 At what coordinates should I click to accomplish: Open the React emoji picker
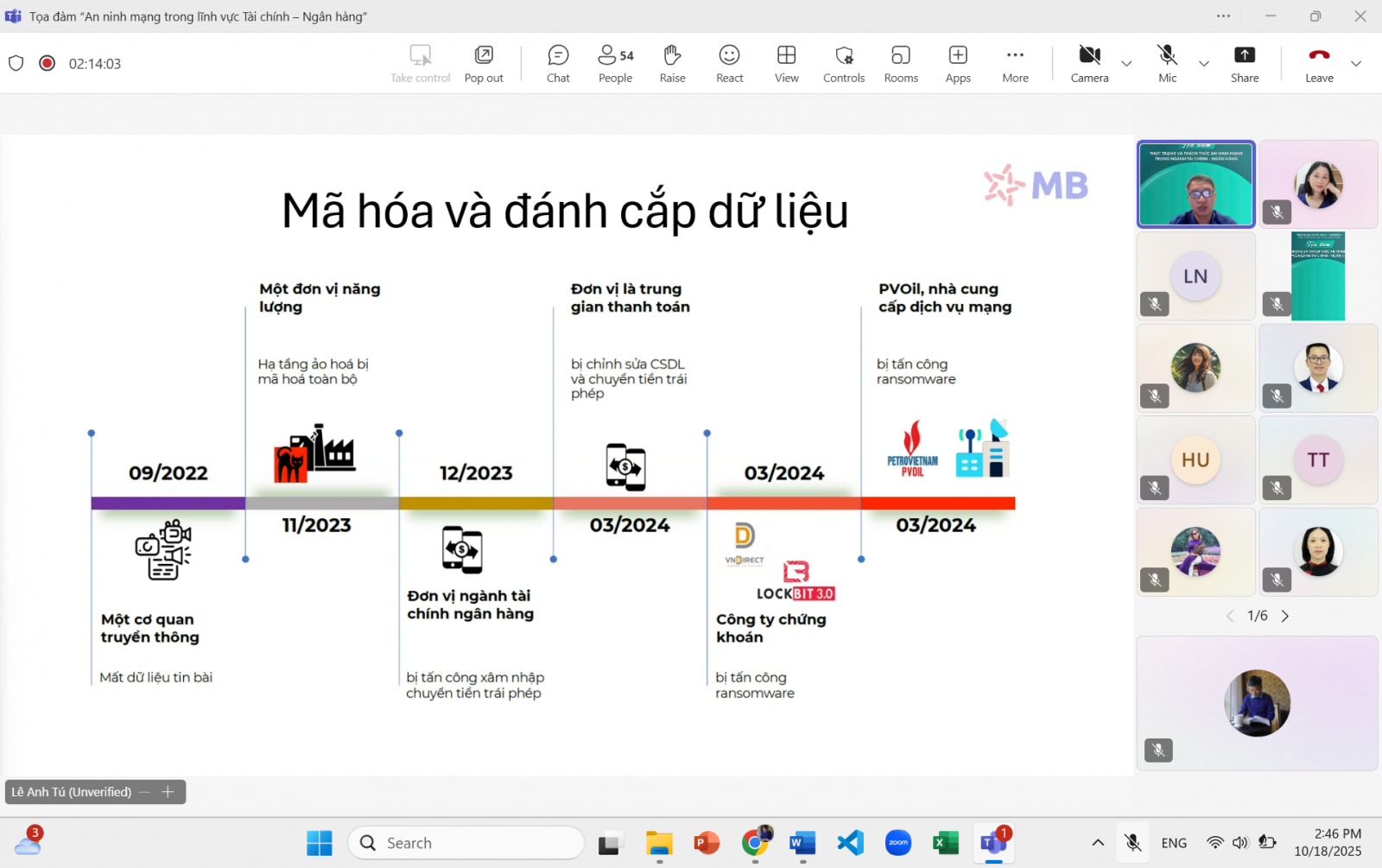[729, 64]
